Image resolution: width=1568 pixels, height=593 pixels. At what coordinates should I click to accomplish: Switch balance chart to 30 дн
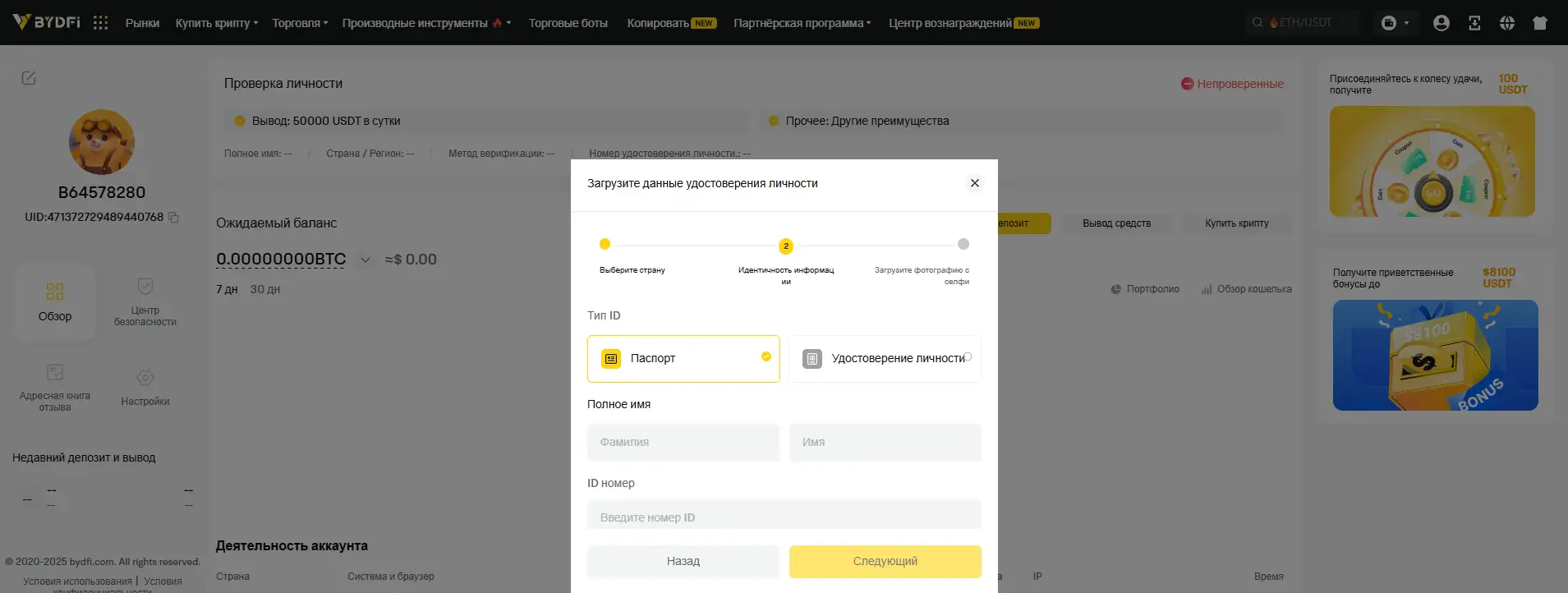coord(265,289)
